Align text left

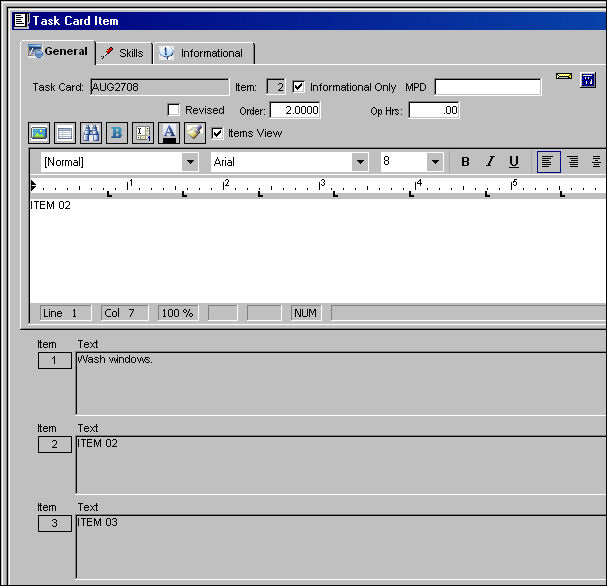(549, 162)
